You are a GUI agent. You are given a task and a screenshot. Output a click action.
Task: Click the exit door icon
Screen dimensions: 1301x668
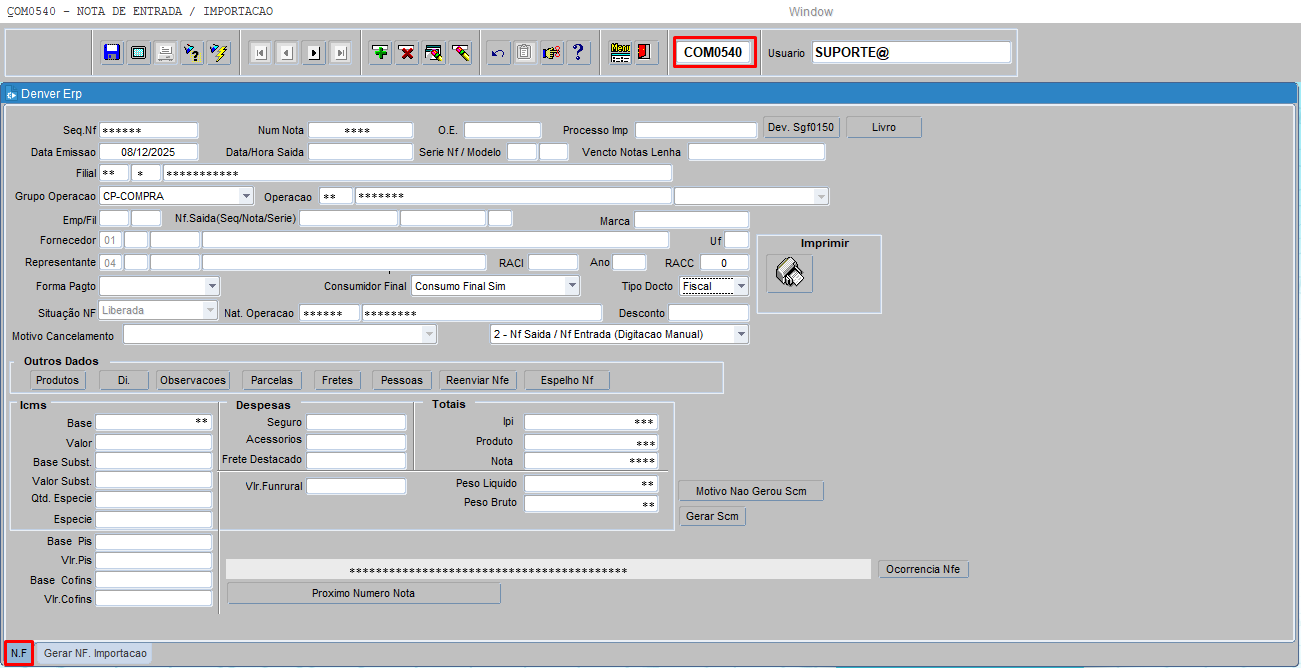pyautogui.click(x=646, y=53)
